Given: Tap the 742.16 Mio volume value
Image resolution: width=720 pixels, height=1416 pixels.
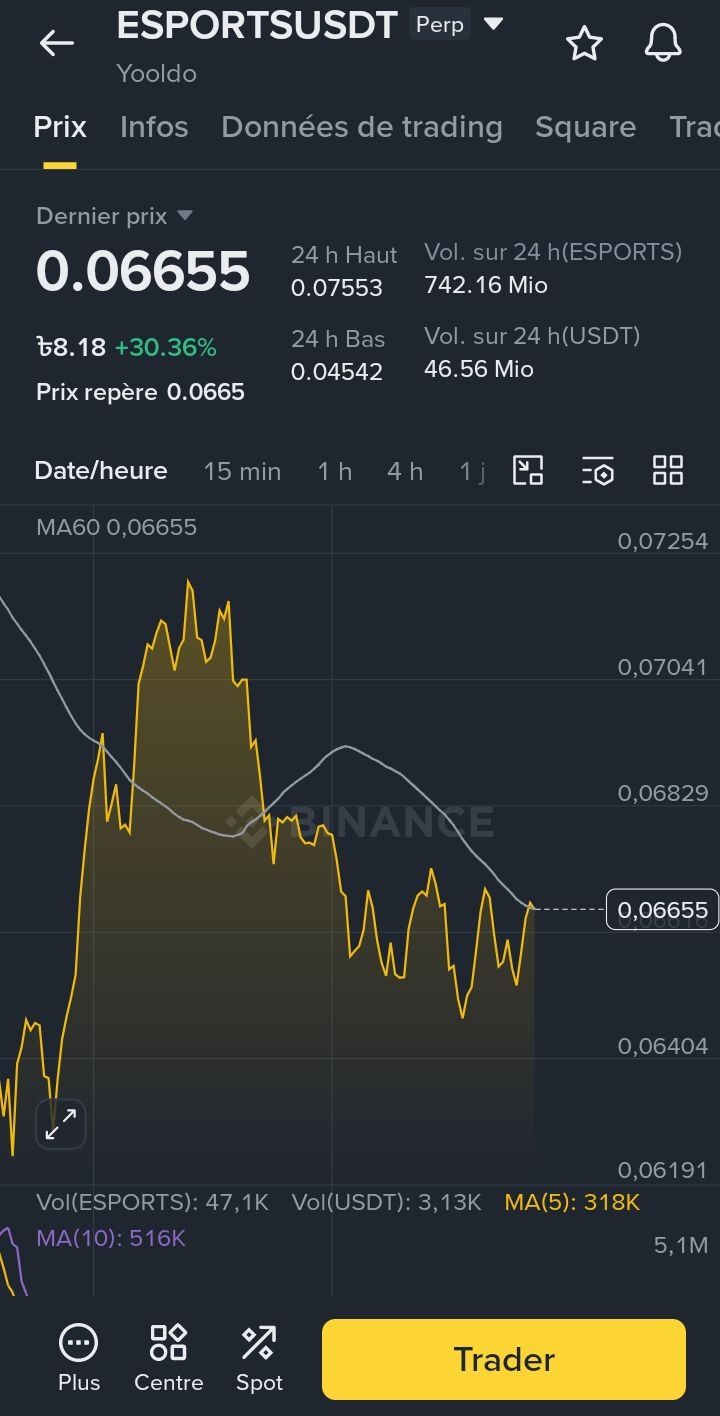Looking at the screenshot, I should point(486,285).
